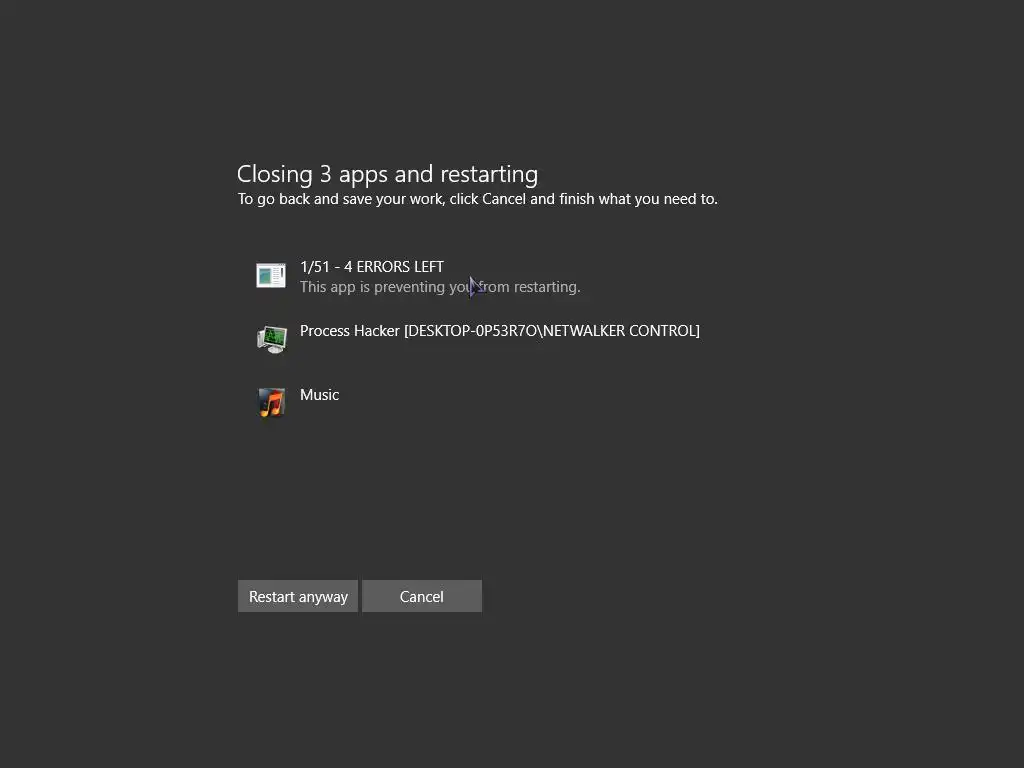Screen dimensions: 1024x768
Task: Click the '1/51' counter text
Action: coord(315,266)
